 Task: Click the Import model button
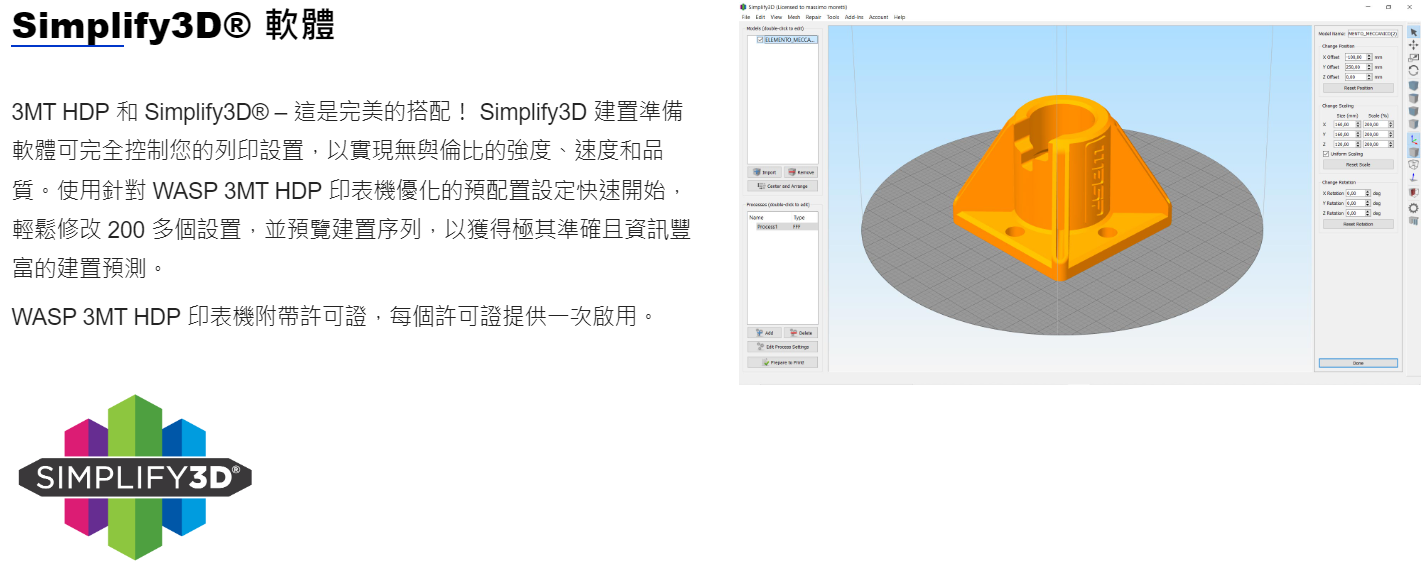coord(765,172)
